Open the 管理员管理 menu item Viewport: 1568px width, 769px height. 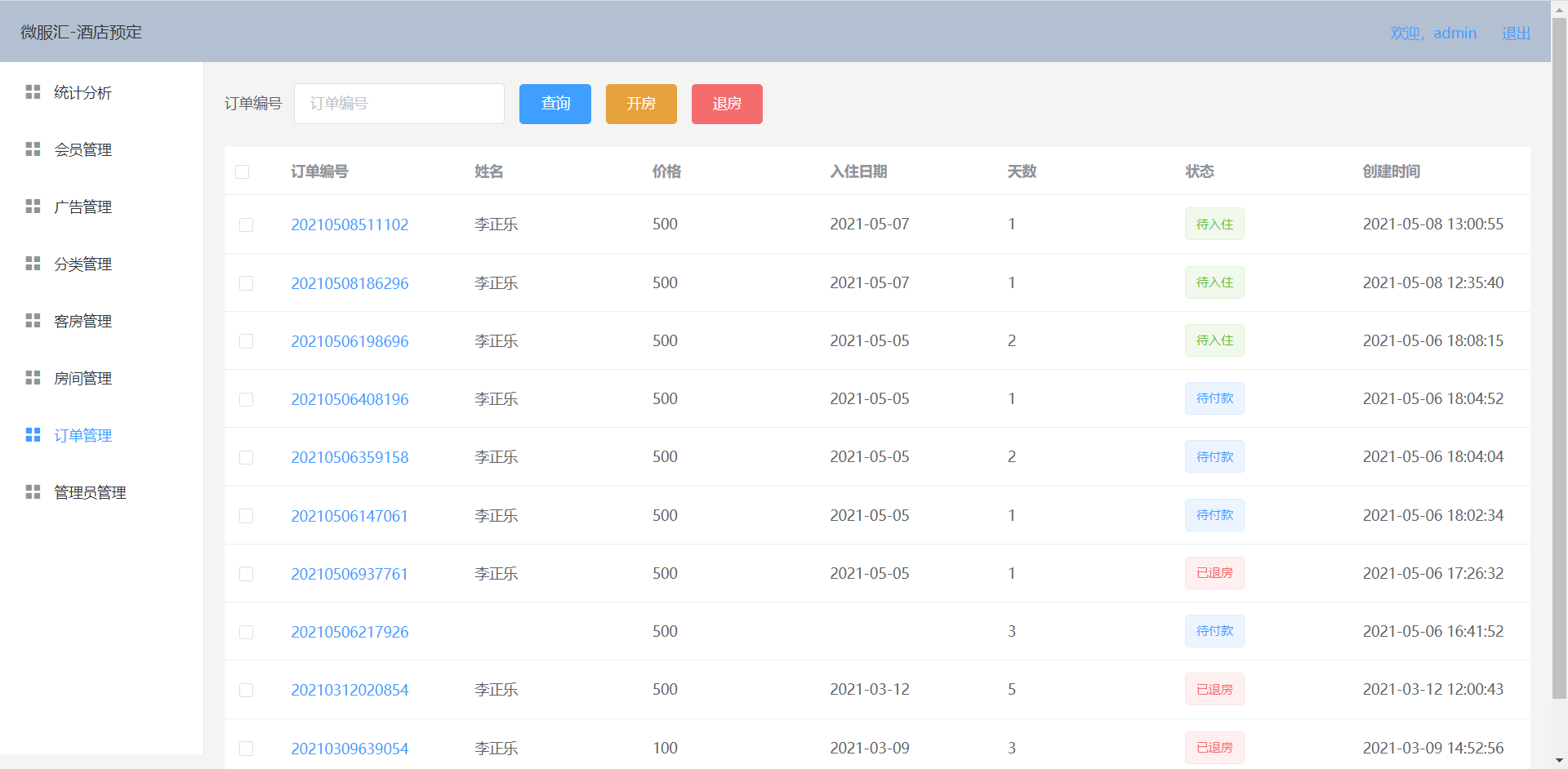point(101,492)
